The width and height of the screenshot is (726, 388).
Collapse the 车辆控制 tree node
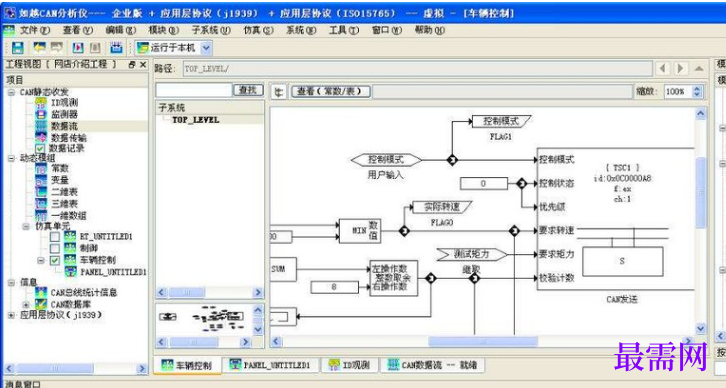[x=41, y=260]
